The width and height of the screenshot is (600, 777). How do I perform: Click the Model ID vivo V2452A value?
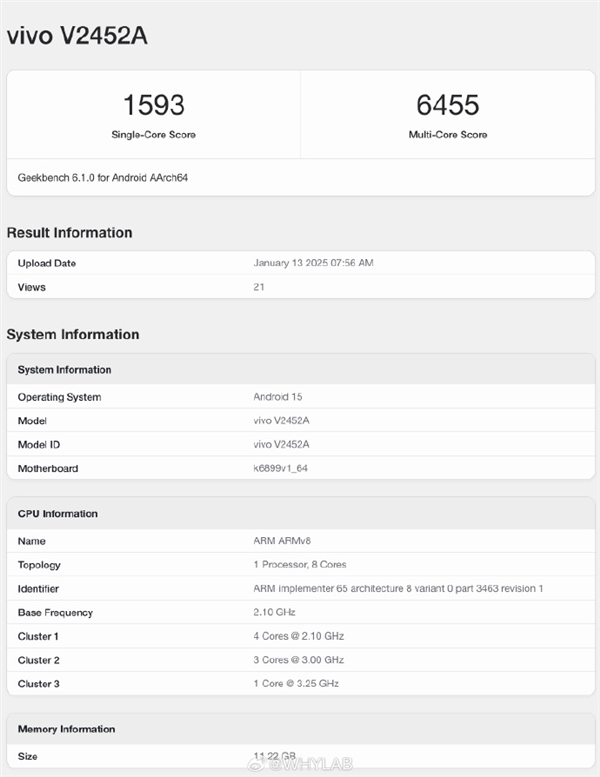(x=282, y=444)
